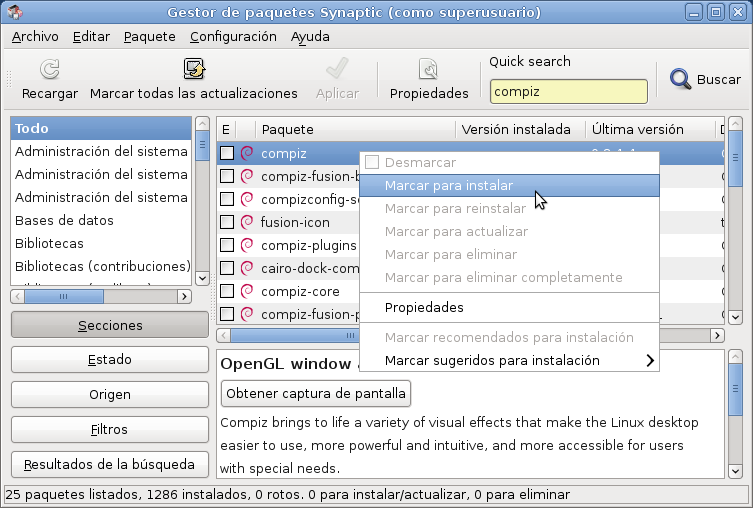Toggle status checkbox for cairo-dock-com package
753x508 pixels.
(x=227, y=268)
